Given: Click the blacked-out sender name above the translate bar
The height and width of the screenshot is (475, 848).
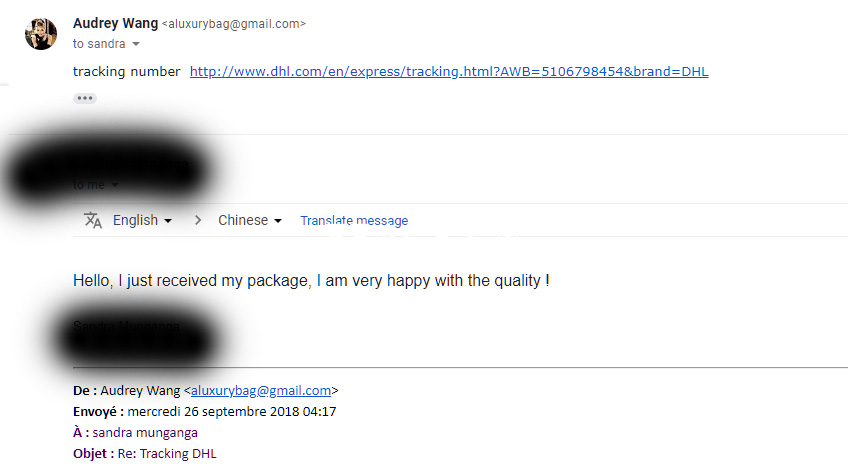Looking at the screenshot, I should point(108,168).
